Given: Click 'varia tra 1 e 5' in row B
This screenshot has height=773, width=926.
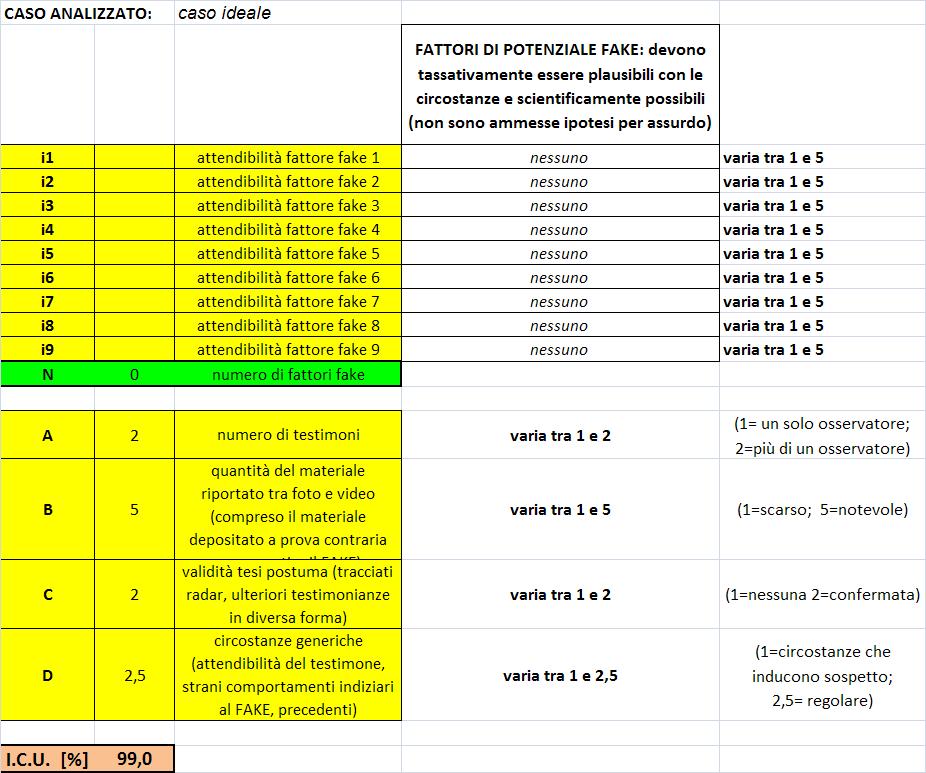Looking at the screenshot, I should point(560,510).
